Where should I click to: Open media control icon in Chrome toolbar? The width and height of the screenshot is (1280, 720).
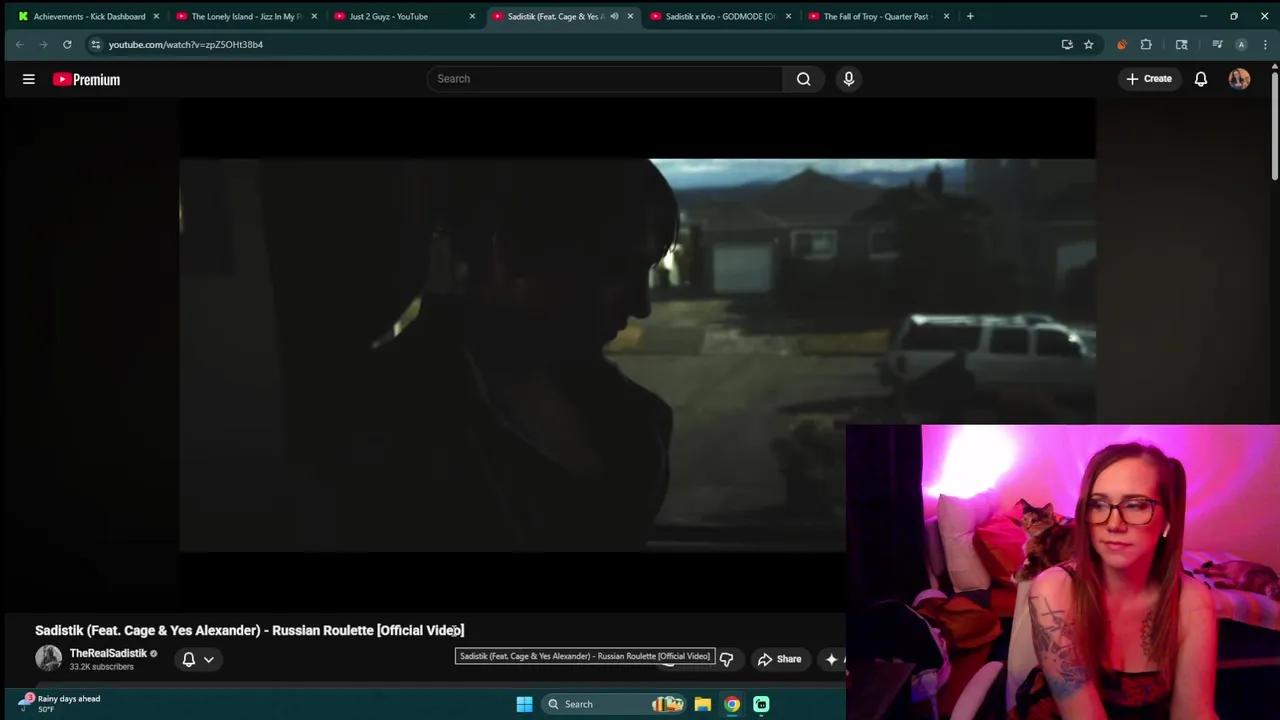coord(1217,44)
